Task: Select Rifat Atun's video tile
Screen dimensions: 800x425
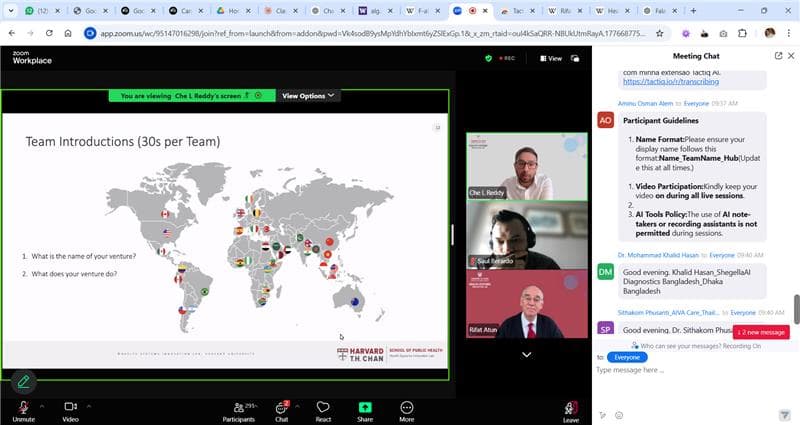Action: pos(527,304)
